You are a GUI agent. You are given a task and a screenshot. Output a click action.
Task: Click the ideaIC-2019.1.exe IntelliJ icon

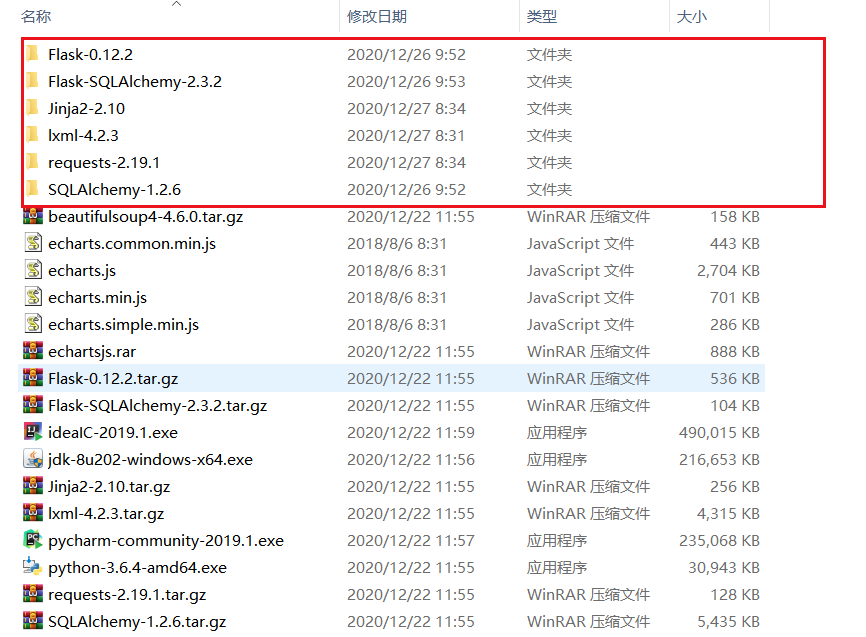pyautogui.click(x=33, y=431)
